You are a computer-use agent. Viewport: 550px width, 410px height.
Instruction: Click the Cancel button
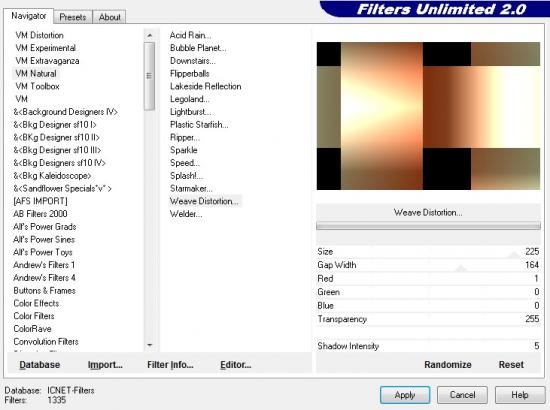point(462,395)
